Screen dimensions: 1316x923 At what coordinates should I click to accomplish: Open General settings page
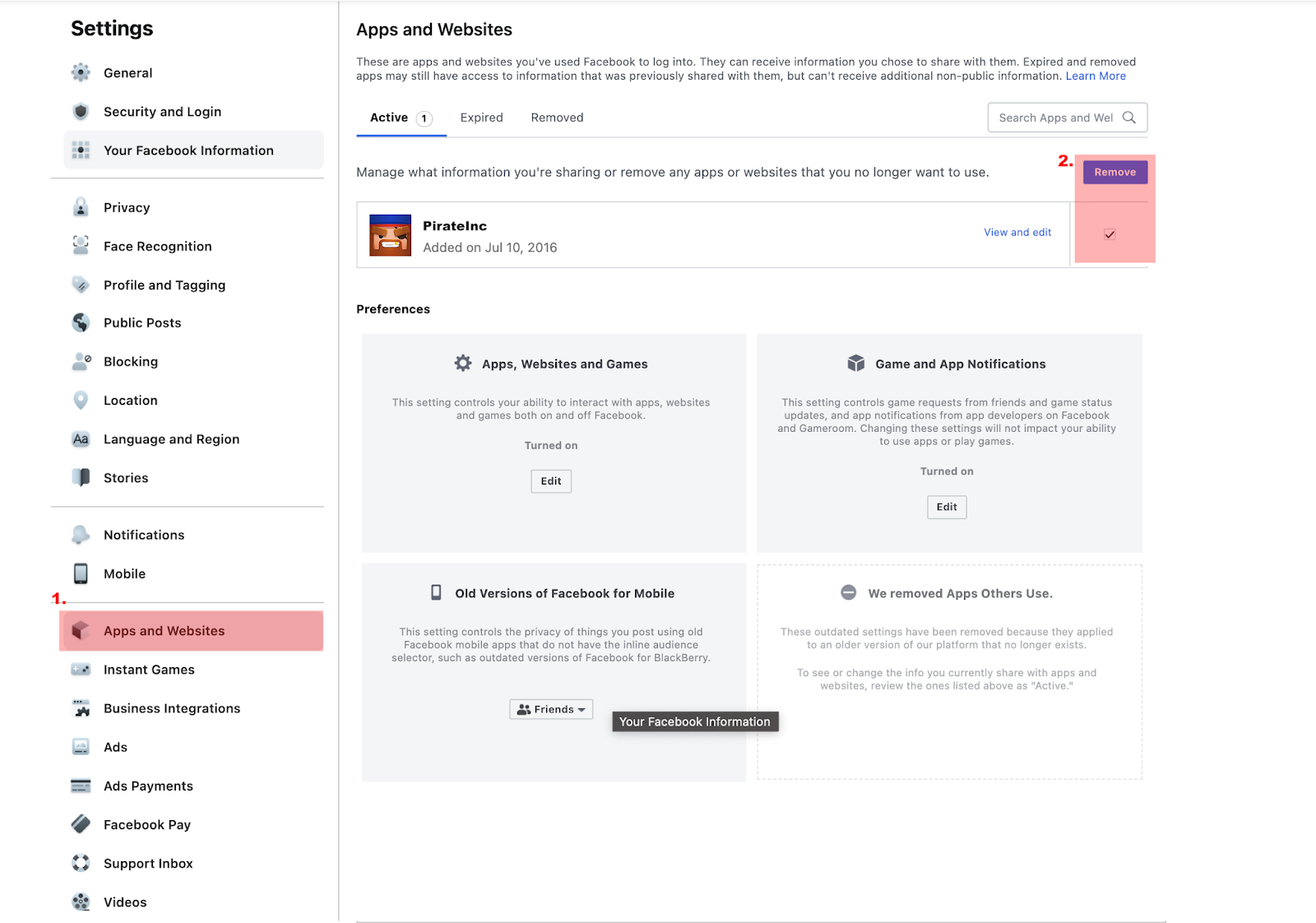point(193,72)
